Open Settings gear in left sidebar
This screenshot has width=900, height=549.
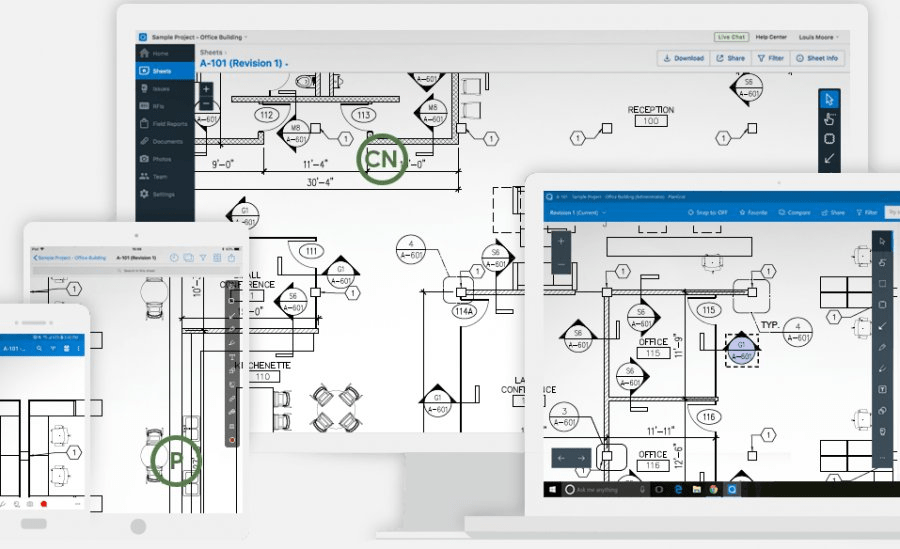coord(145,194)
